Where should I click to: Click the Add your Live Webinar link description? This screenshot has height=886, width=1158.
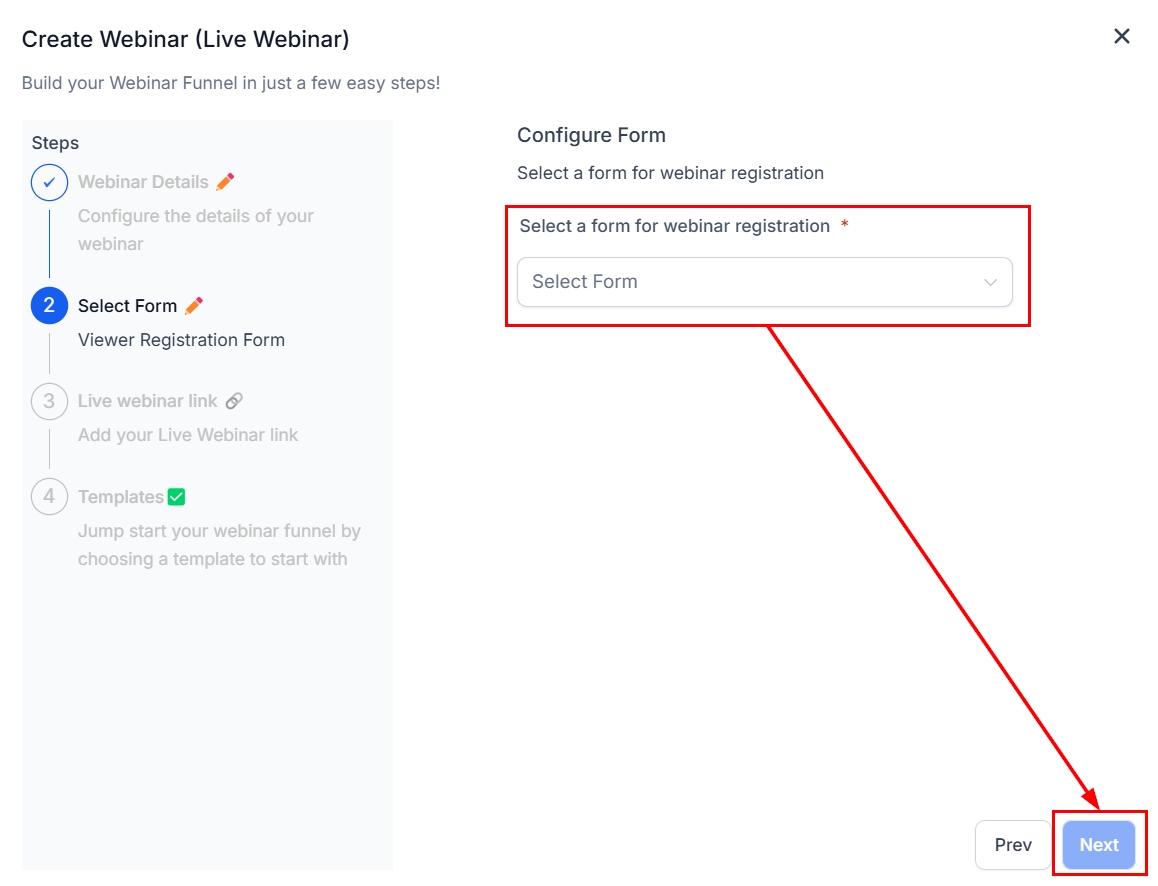(x=188, y=435)
